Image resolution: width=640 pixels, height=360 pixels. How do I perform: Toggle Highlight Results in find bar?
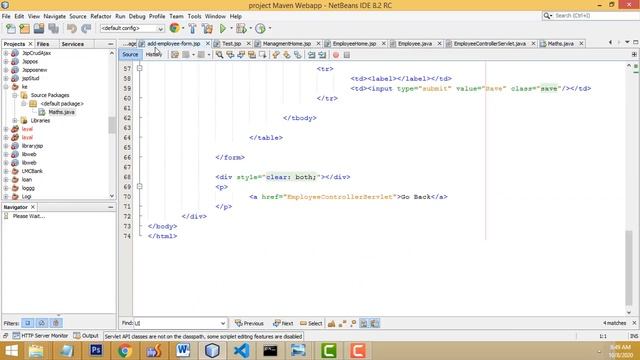pyautogui.click(x=364, y=323)
